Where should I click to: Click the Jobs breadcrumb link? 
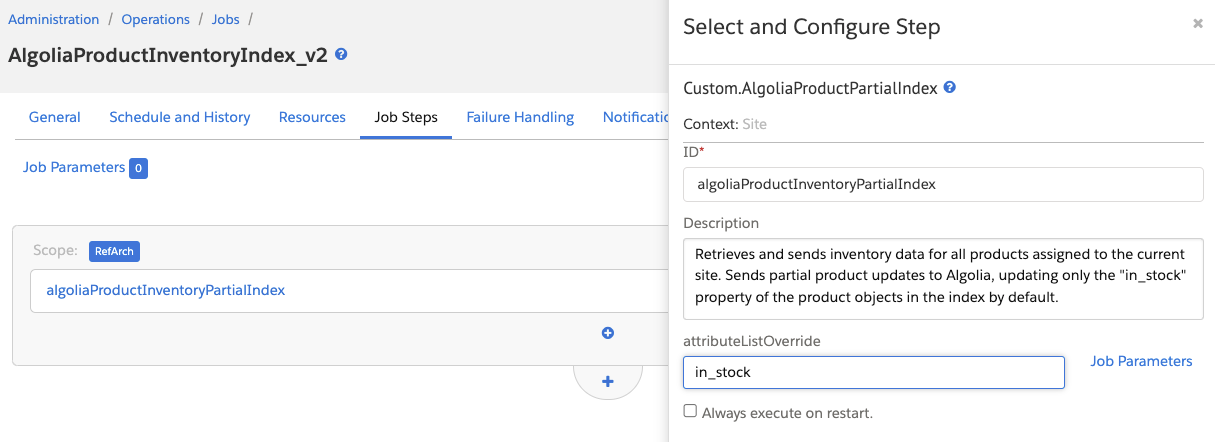coord(225,19)
